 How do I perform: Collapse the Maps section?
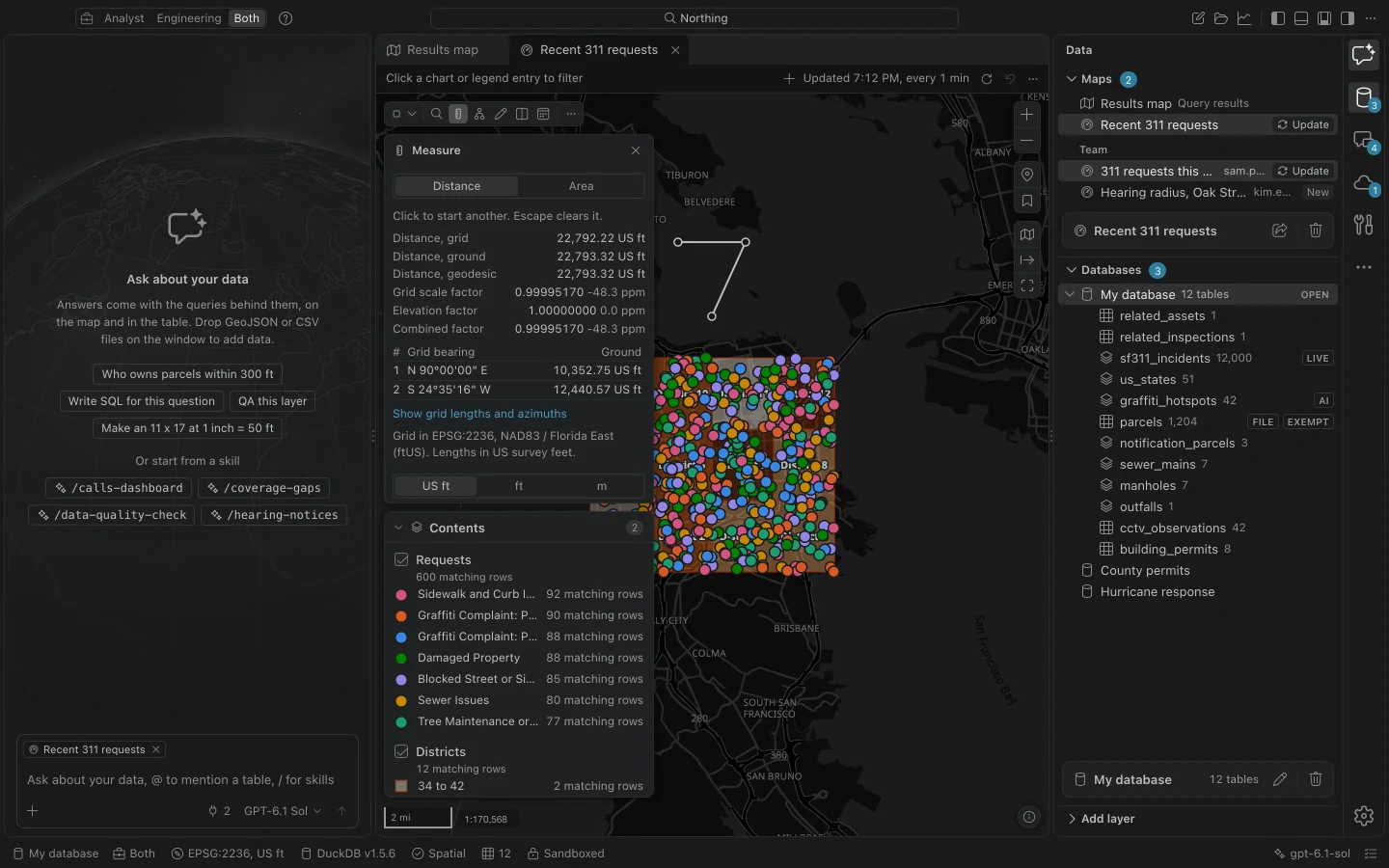[1072, 79]
